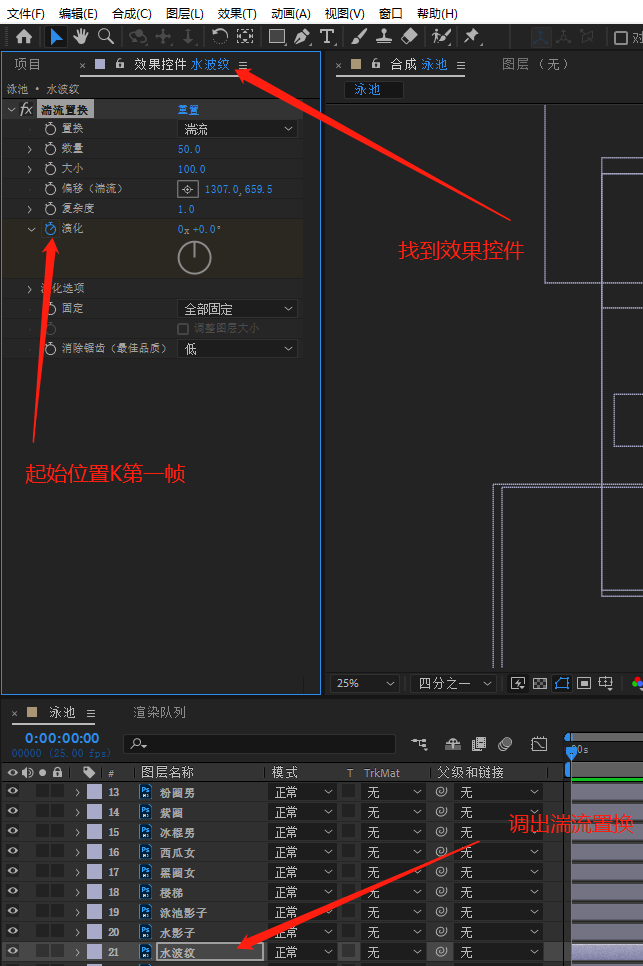The height and width of the screenshot is (966, 643).
Task: Toggle mask and shape path visibility
Action: tap(562, 683)
